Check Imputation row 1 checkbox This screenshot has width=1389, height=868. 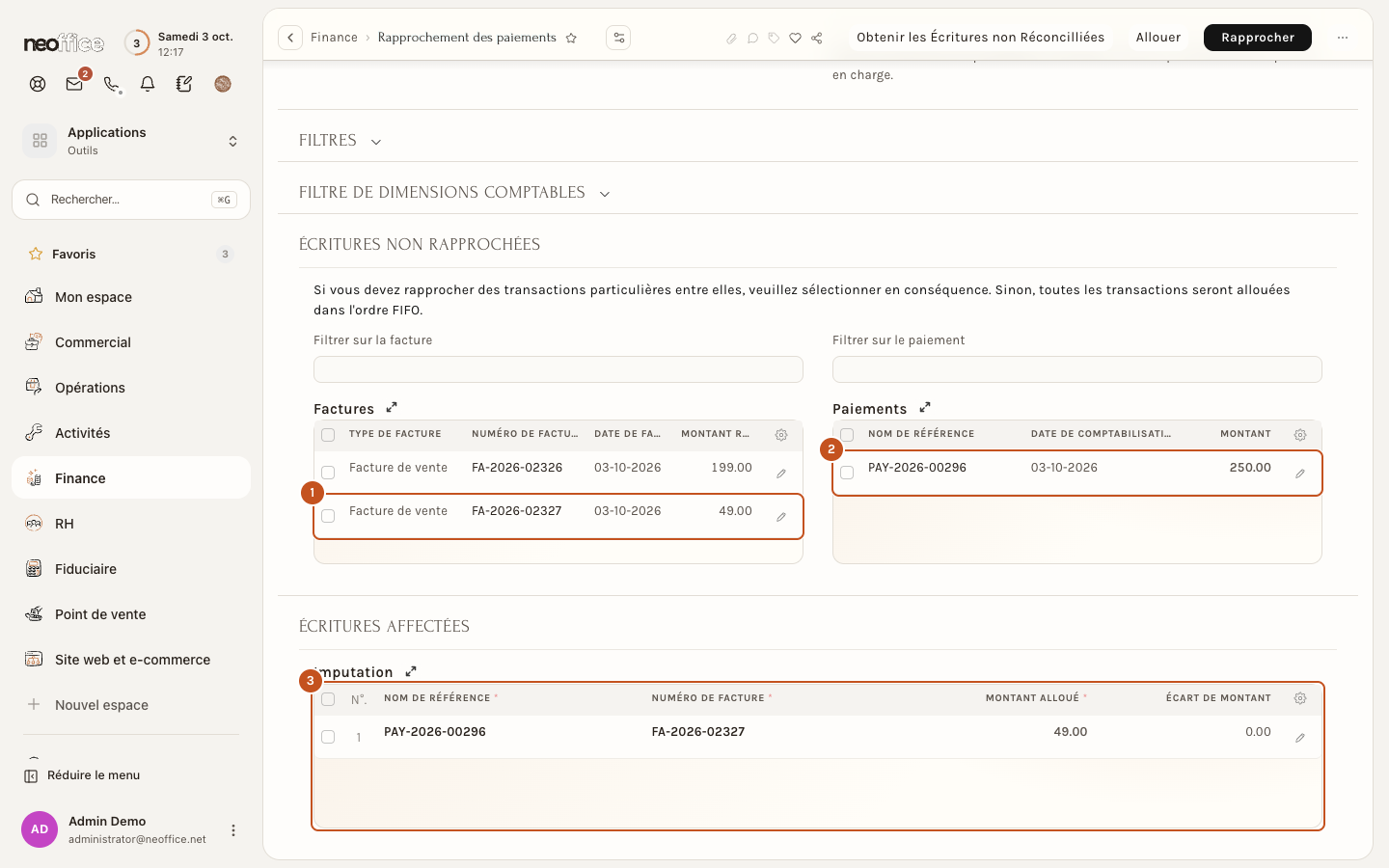pyautogui.click(x=328, y=737)
